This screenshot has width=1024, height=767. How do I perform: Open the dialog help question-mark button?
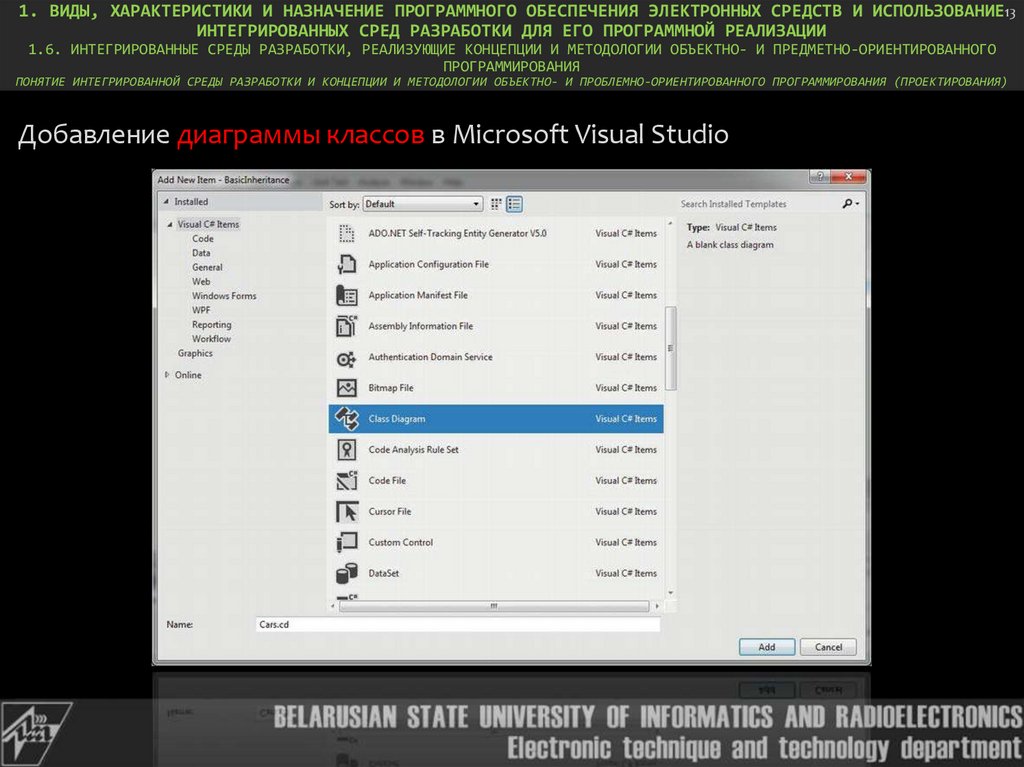[x=819, y=176]
